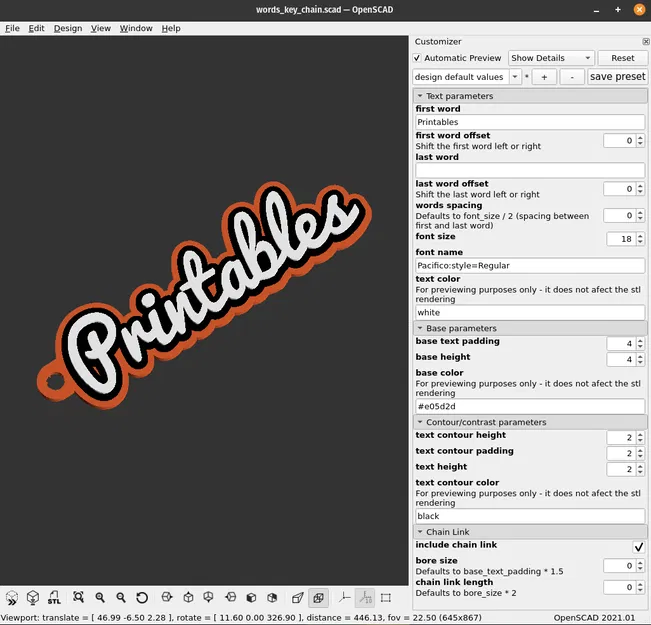Open the Design menu

[68, 28]
